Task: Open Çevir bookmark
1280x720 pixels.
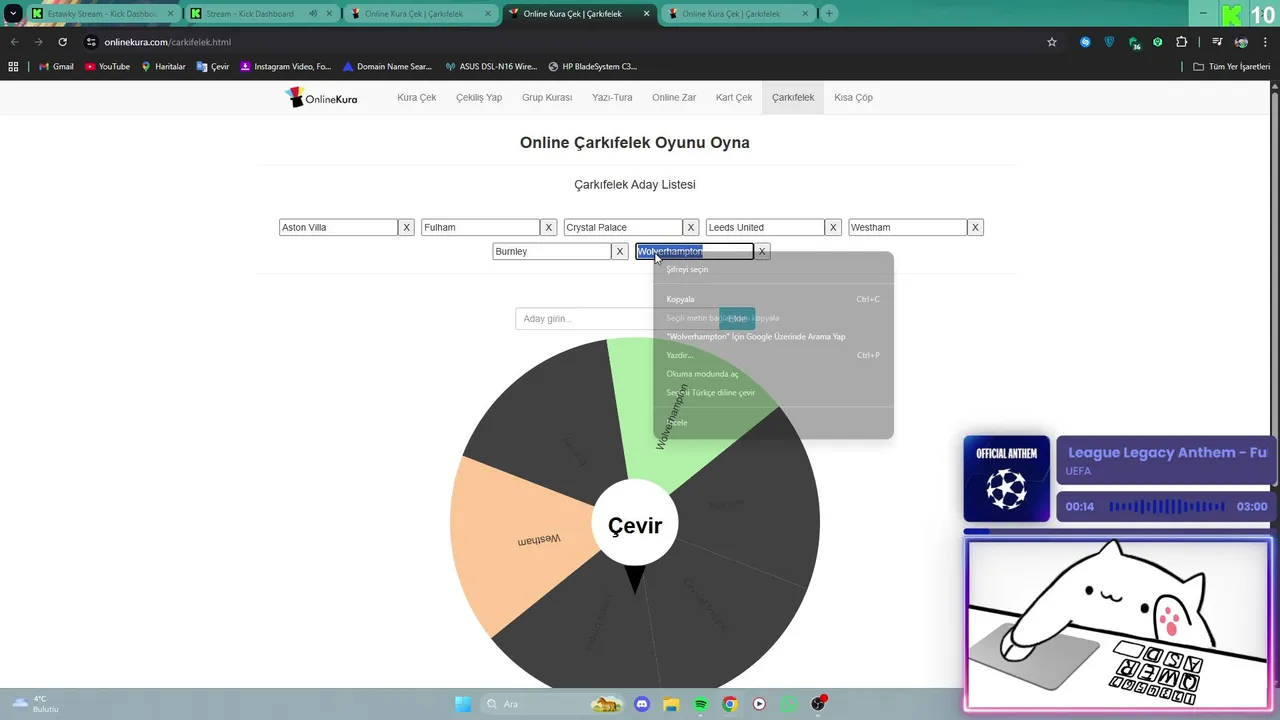Action: tap(213, 66)
